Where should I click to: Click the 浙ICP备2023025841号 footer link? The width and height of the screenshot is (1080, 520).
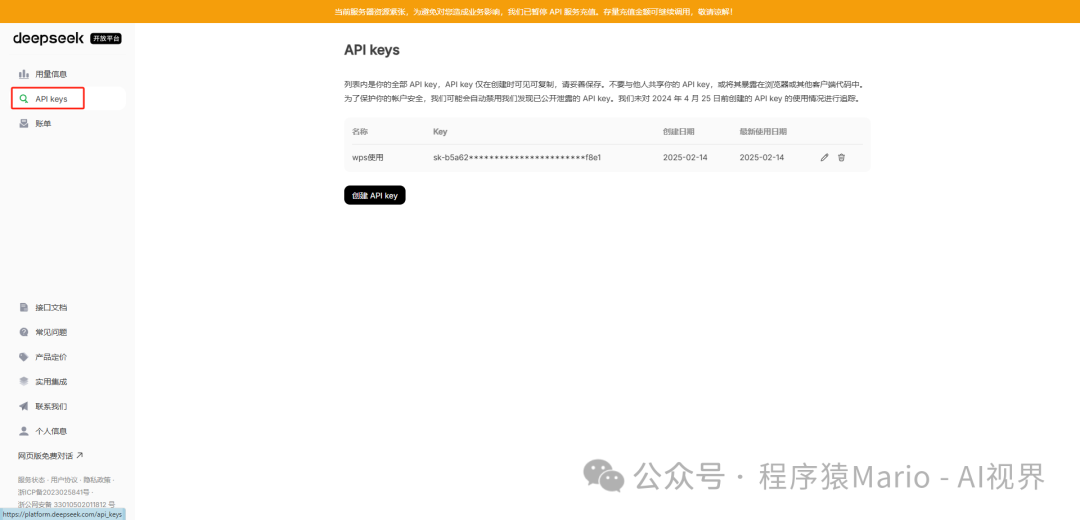[54, 492]
